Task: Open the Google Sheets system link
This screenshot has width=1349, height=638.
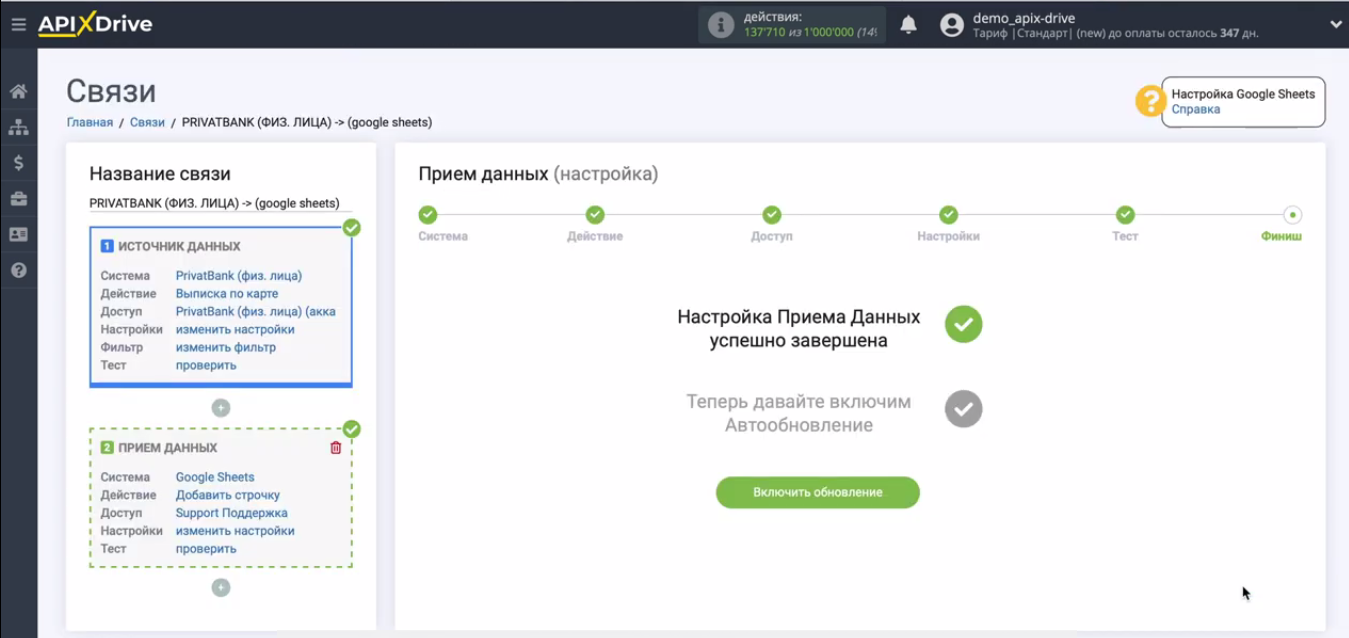Action: [x=215, y=478]
